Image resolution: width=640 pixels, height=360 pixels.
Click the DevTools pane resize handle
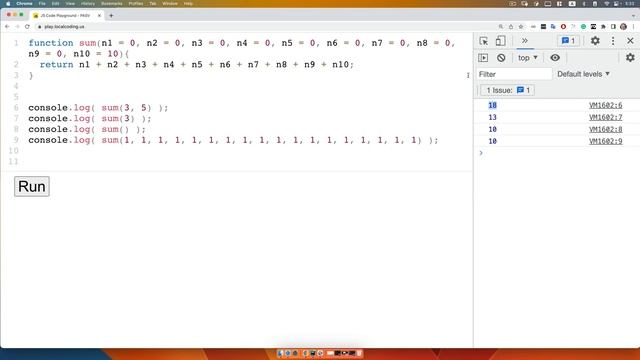click(x=468, y=75)
